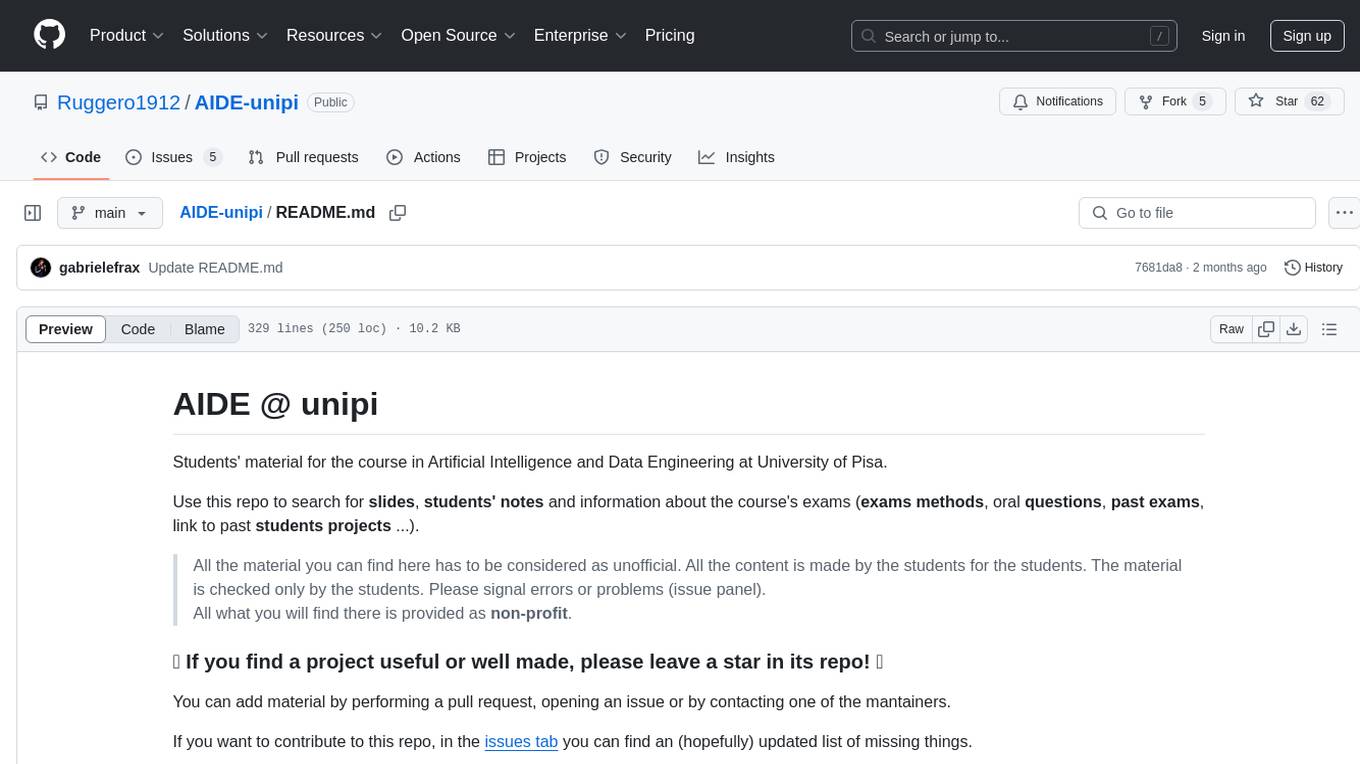Switch to the Blame view
The image size is (1360, 764).
[x=204, y=329]
